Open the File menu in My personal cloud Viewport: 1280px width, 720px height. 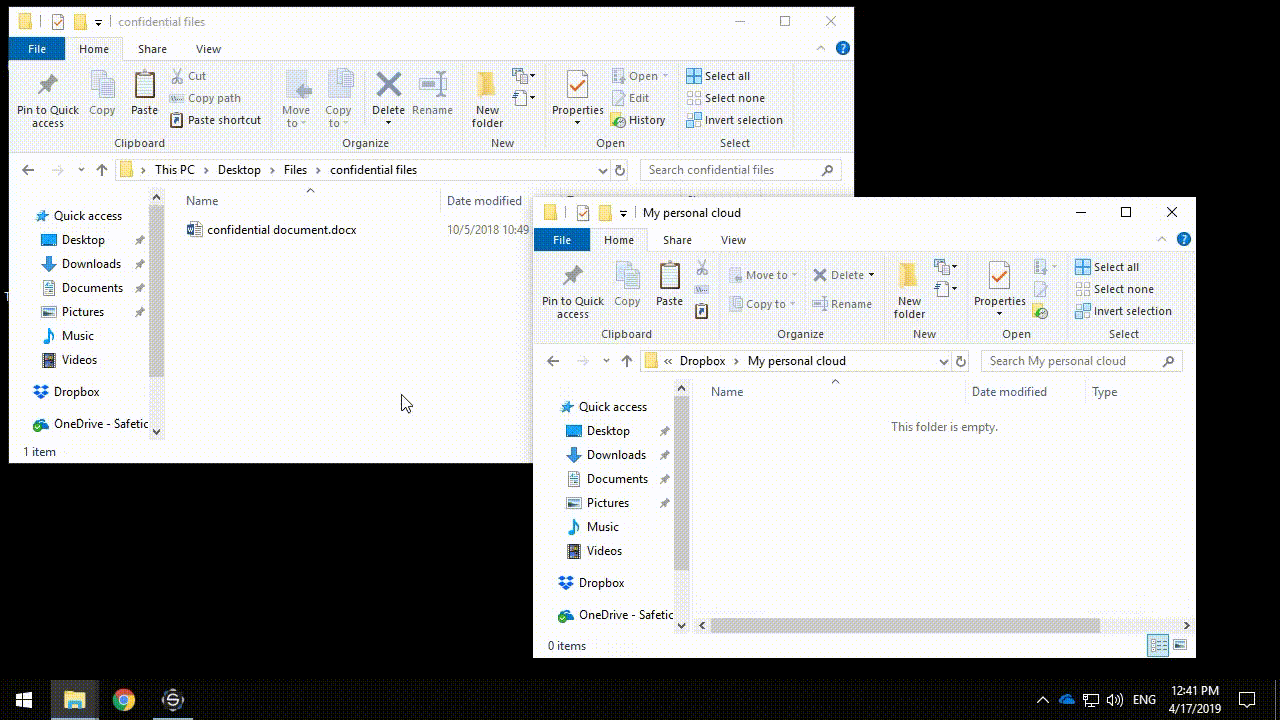coord(561,240)
